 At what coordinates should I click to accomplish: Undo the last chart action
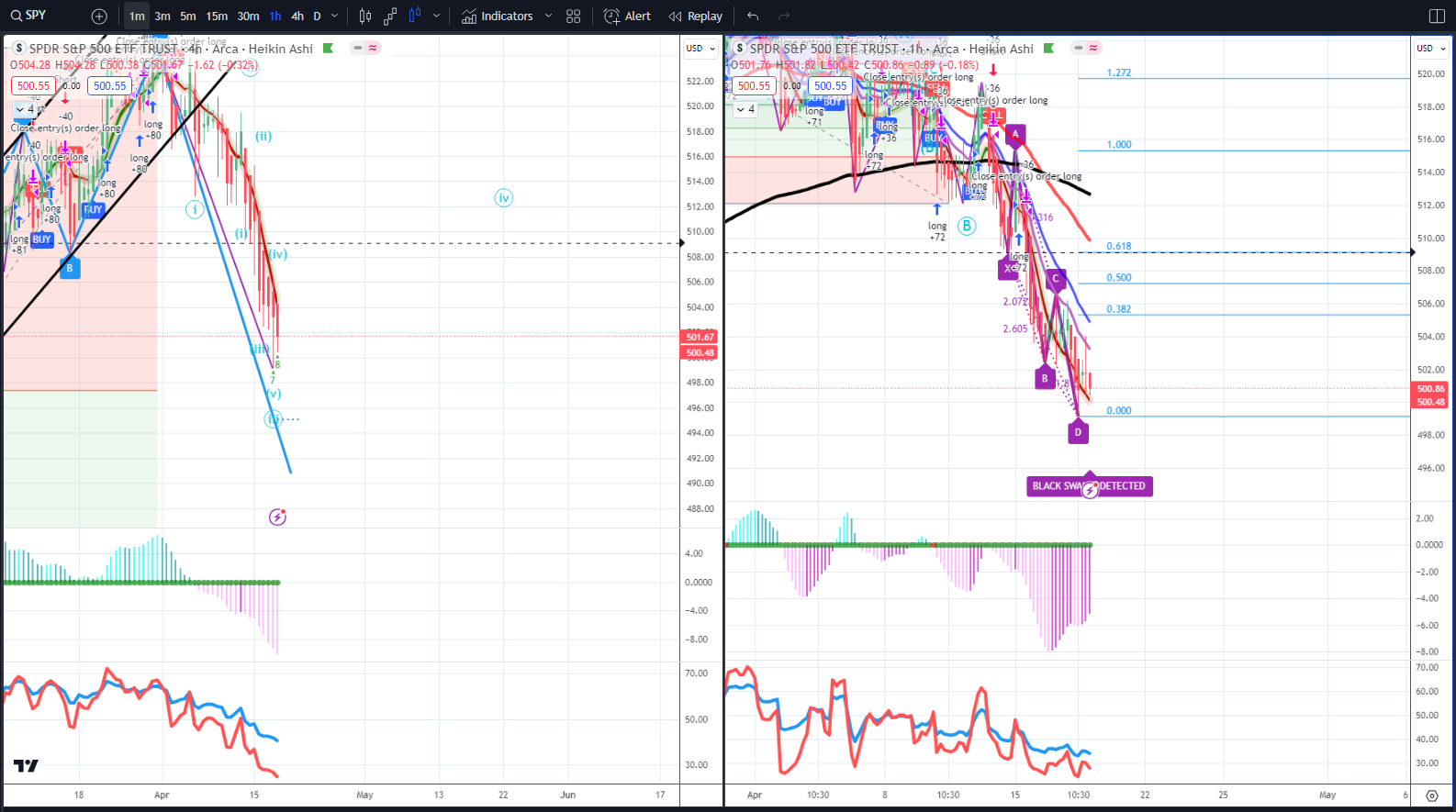753,16
